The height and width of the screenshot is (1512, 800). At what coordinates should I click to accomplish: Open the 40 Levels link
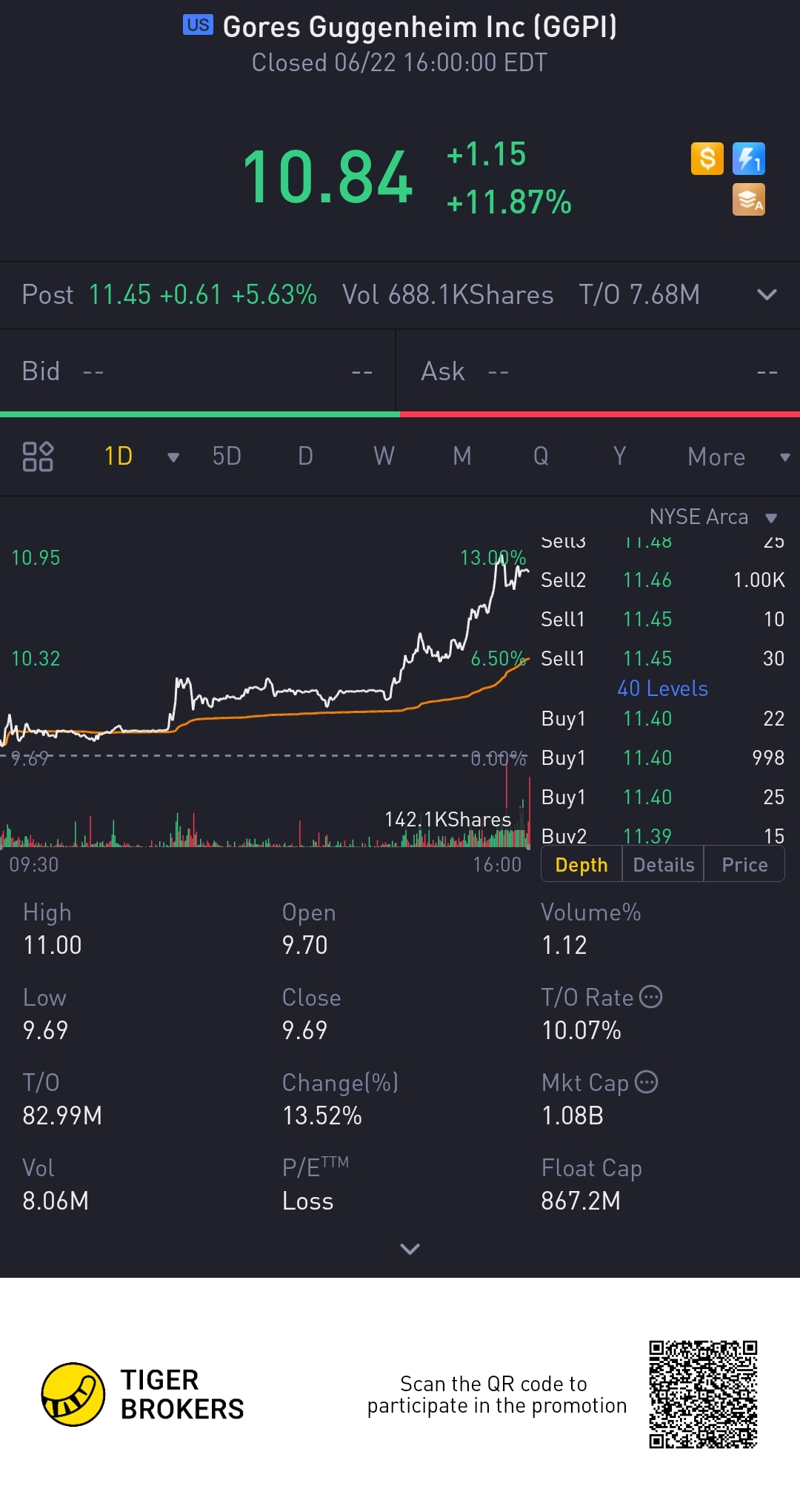[662, 689]
